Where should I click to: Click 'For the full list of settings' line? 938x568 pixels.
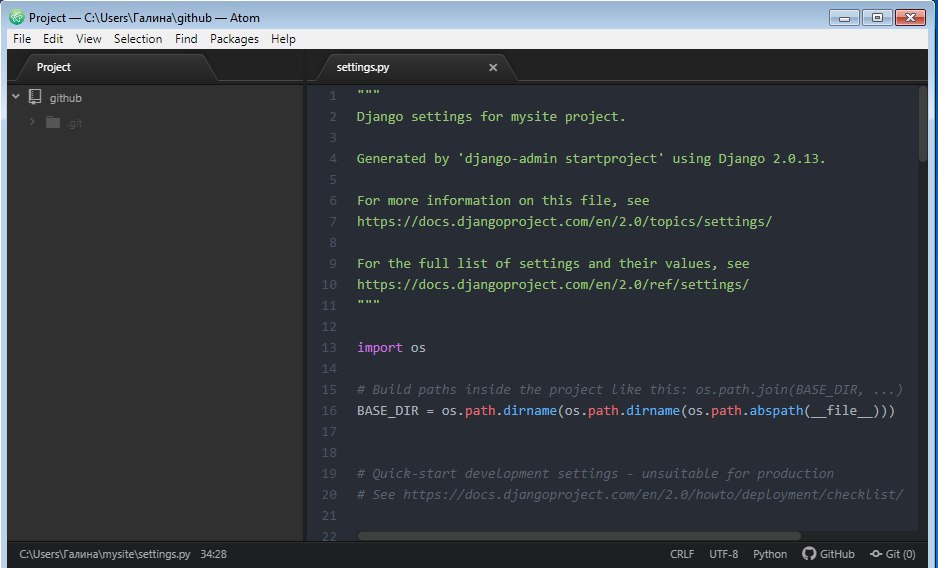tap(553, 264)
